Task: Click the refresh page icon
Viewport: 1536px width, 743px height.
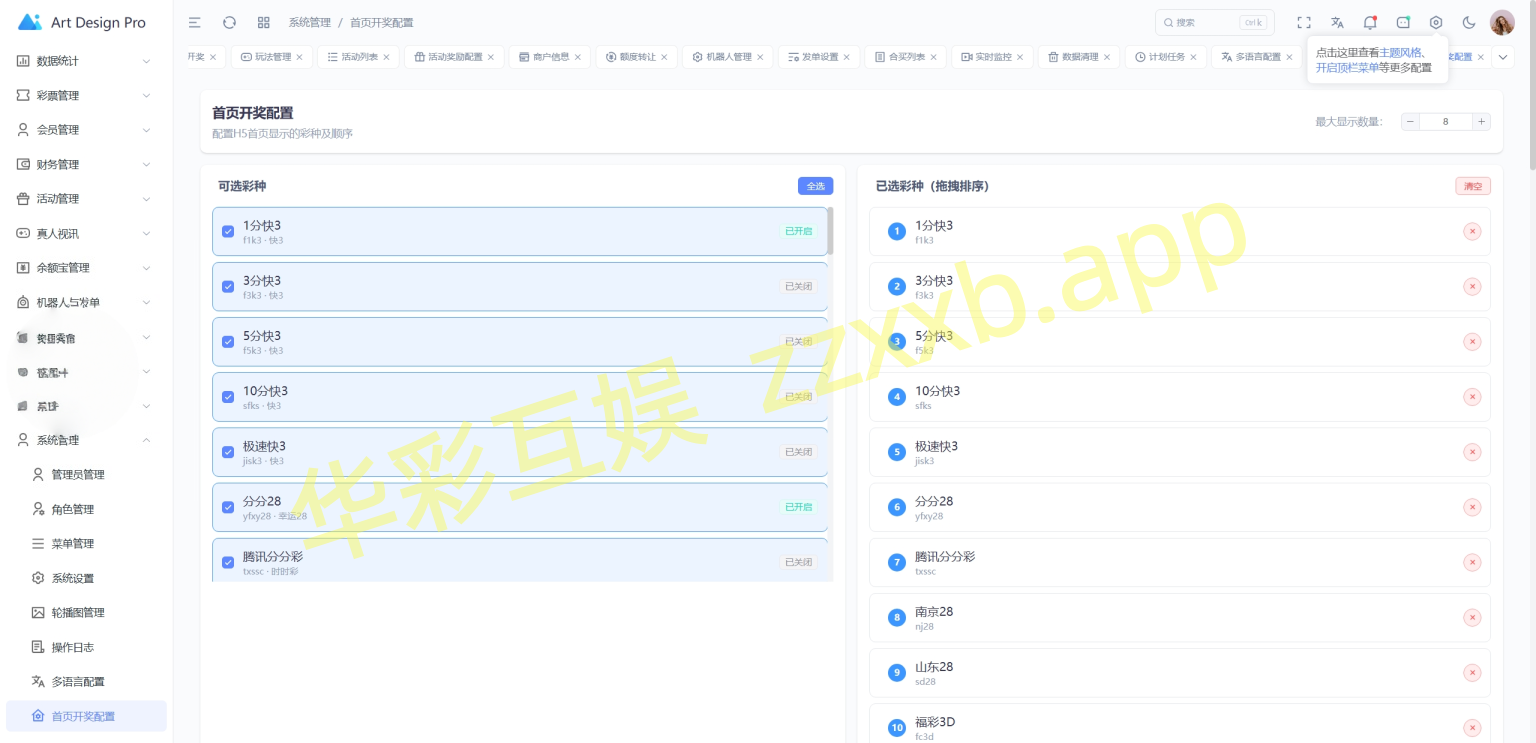Action: 229,23
